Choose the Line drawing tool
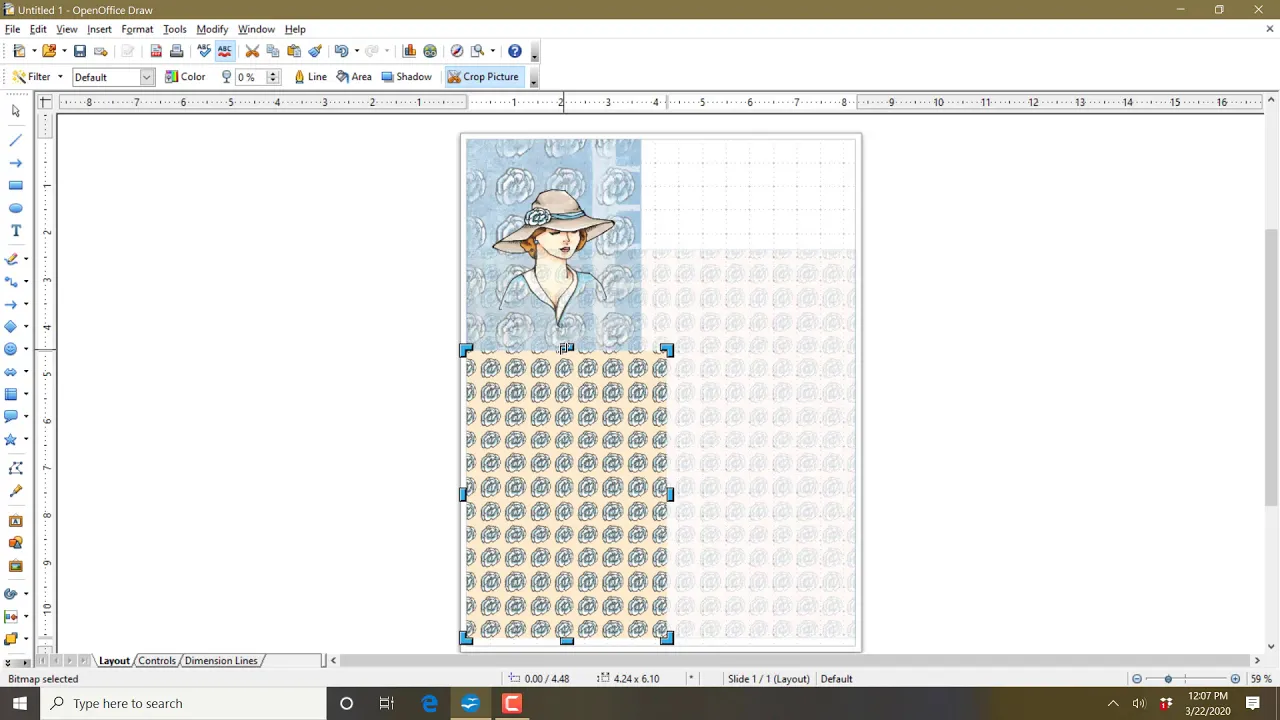The height and width of the screenshot is (720, 1280). [15, 140]
